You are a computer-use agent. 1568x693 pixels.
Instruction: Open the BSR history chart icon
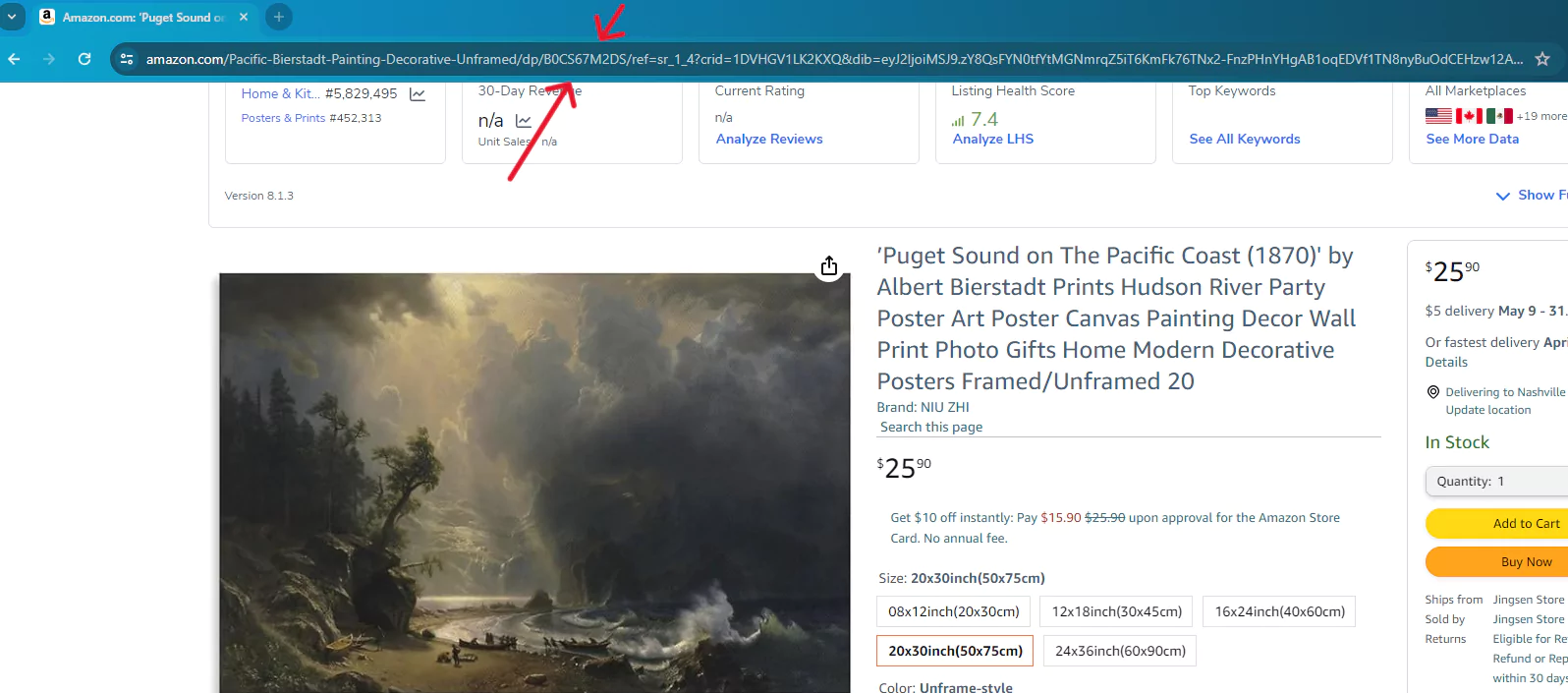418,94
